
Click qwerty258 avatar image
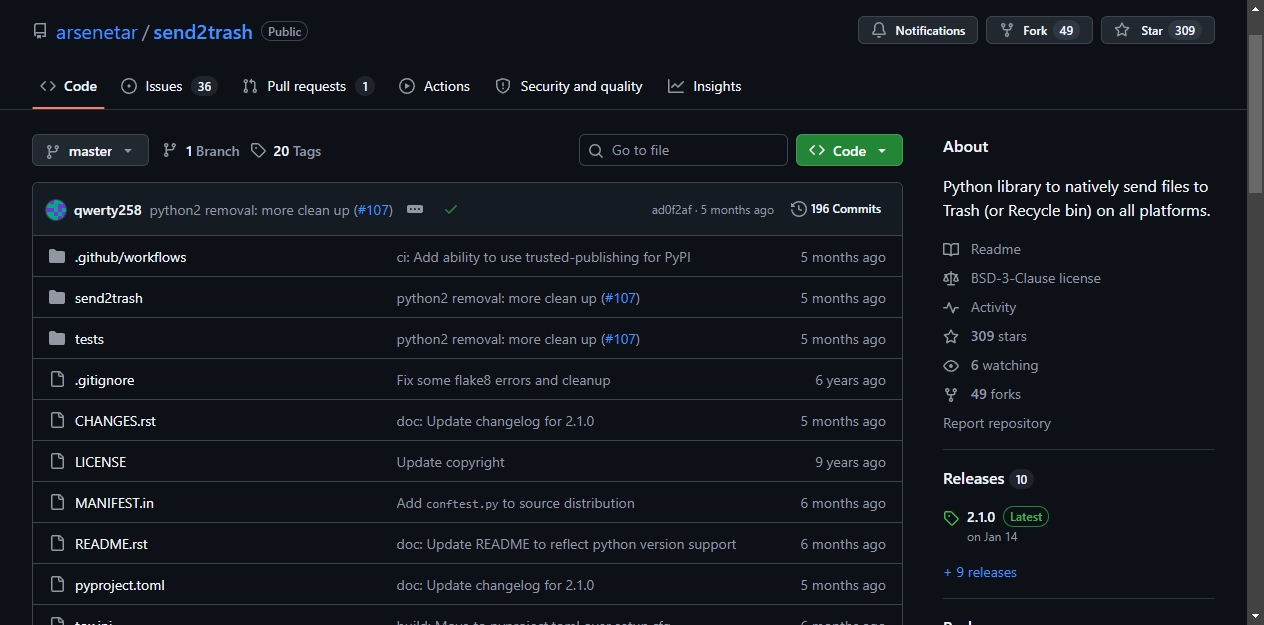pos(56,210)
